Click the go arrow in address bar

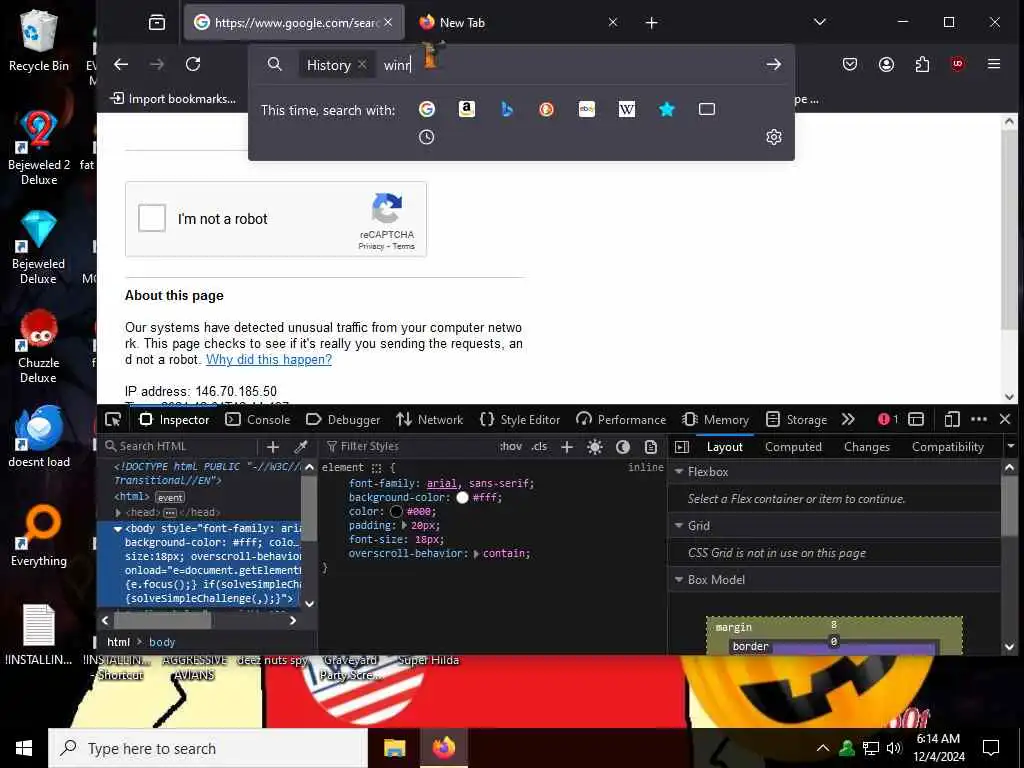click(774, 64)
